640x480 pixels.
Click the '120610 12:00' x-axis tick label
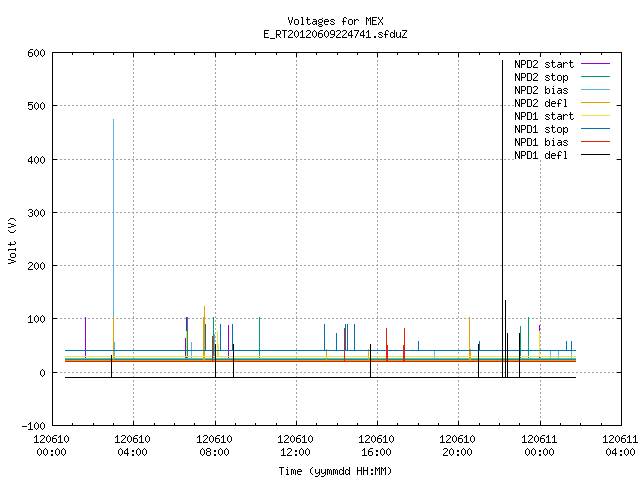tap(295, 446)
